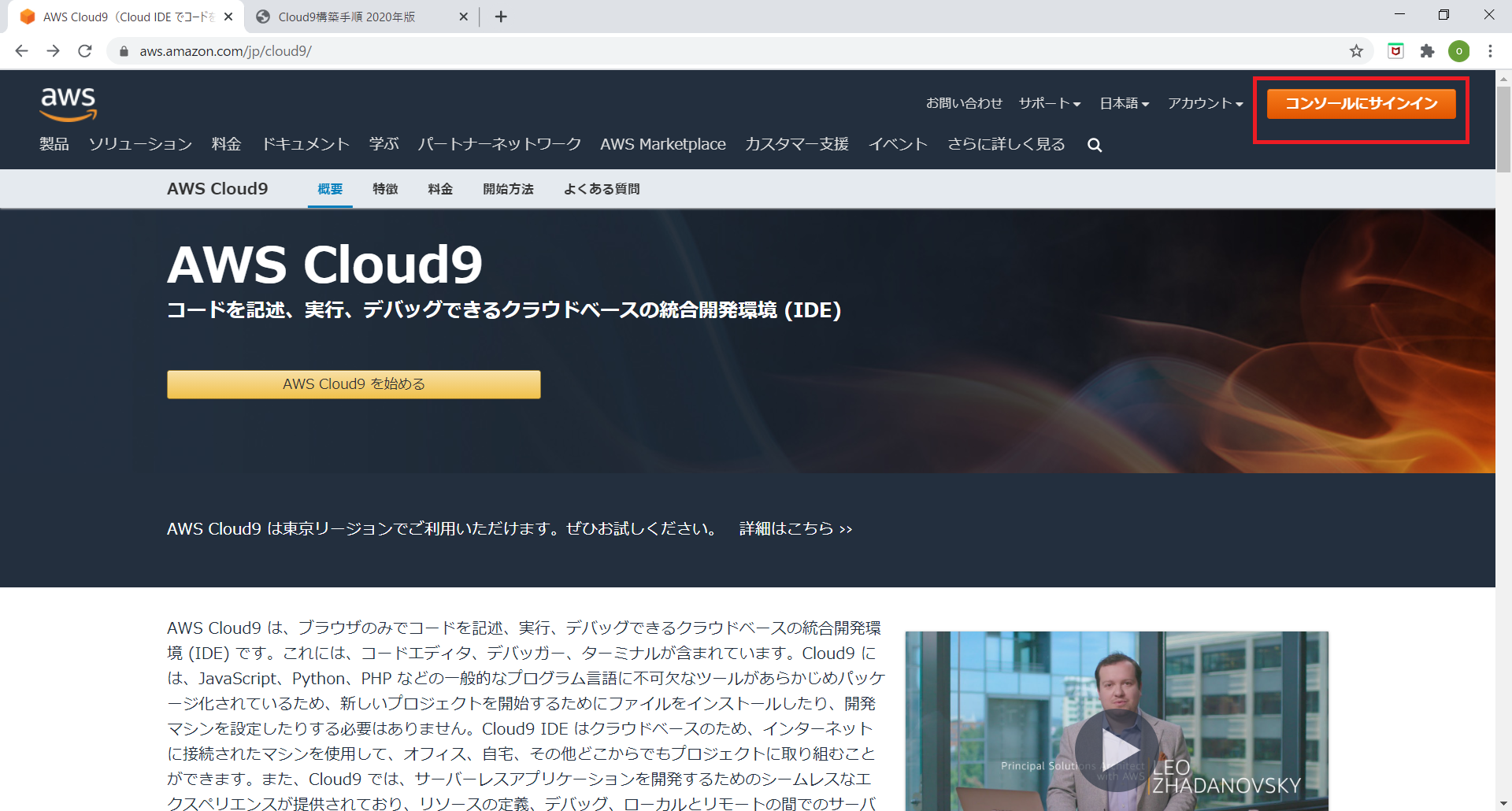
Task: Follow the 詳細はこちら >> link
Action: [x=795, y=528]
